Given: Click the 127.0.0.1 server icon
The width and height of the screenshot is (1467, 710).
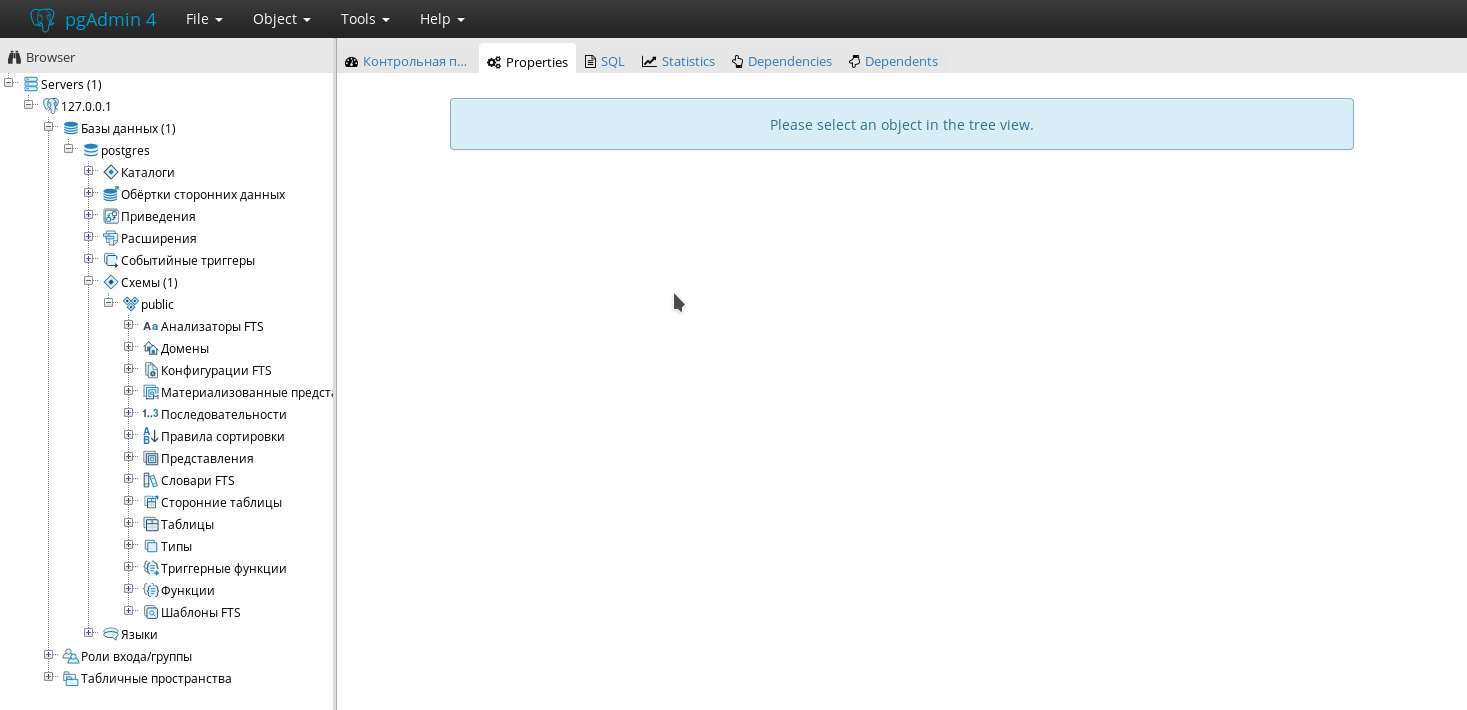Looking at the screenshot, I should tap(51, 107).
